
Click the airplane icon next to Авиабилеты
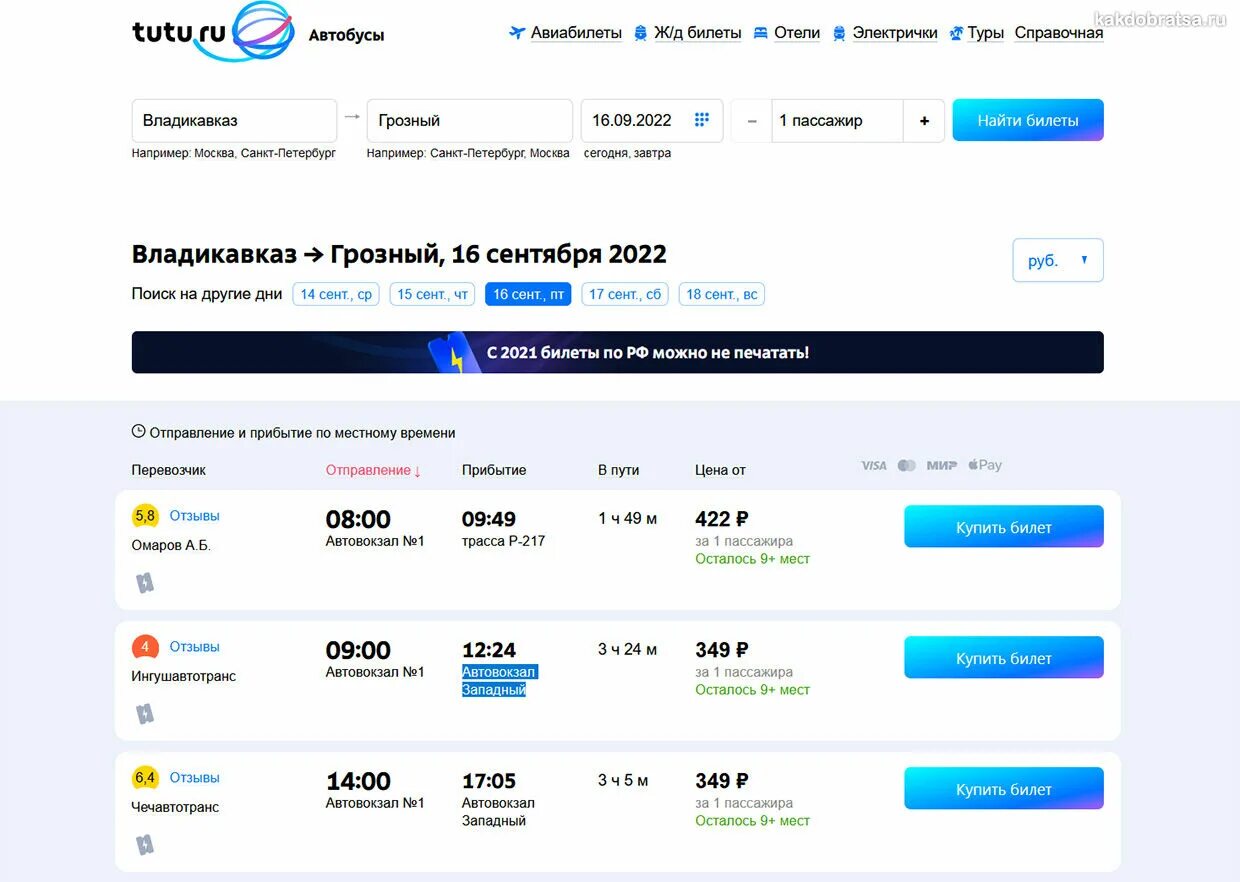click(x=517, y=33)
